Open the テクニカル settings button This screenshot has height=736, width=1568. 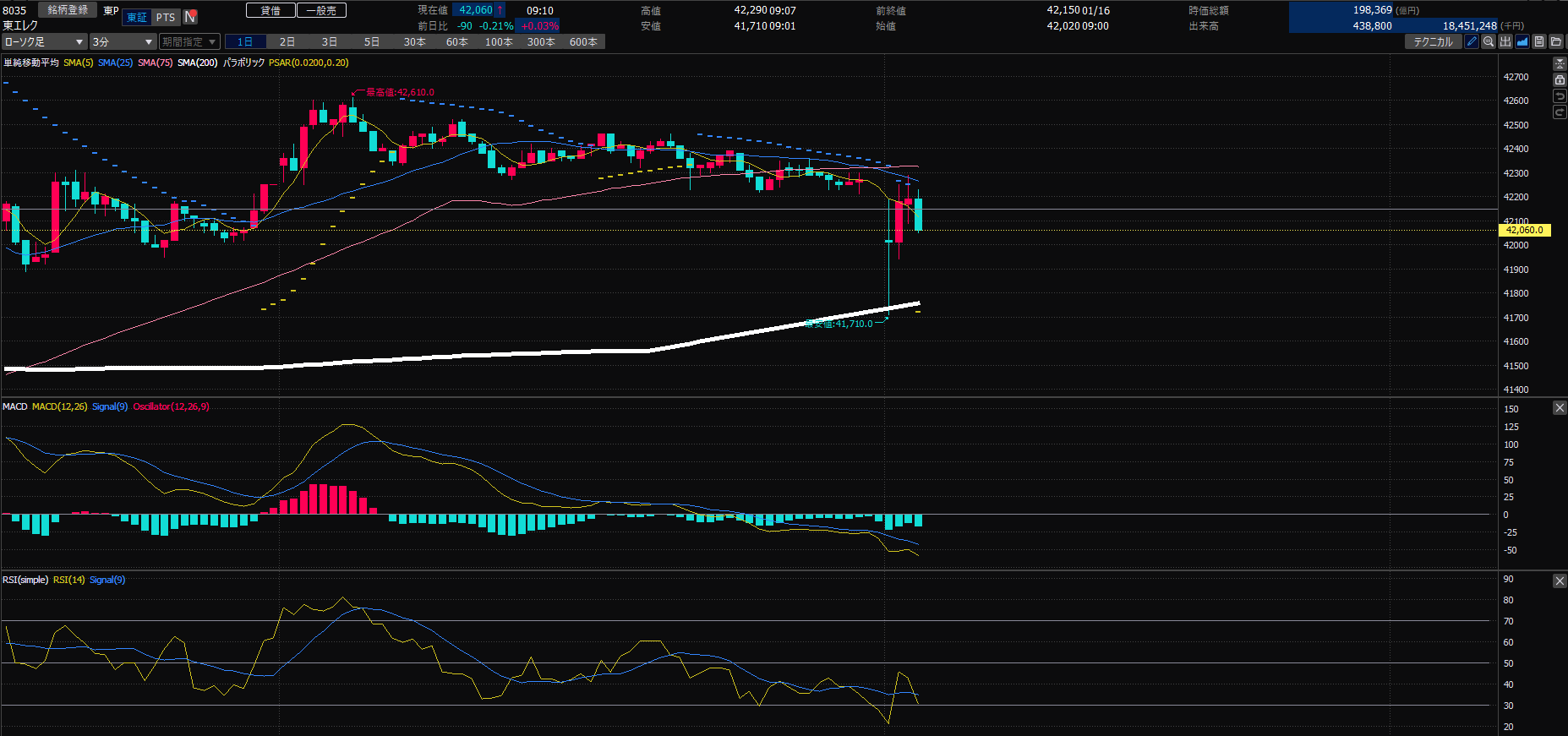tap(1433, 41)
